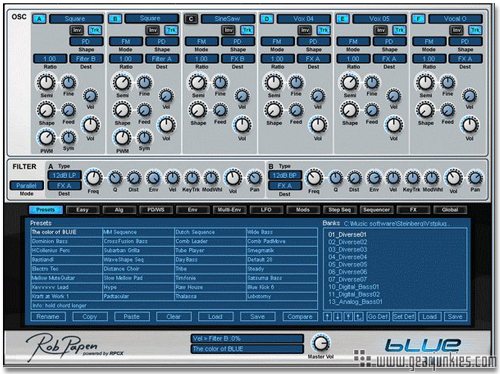Adjust Filter A Pan knob
500x374 pixels.
point(254,178)
